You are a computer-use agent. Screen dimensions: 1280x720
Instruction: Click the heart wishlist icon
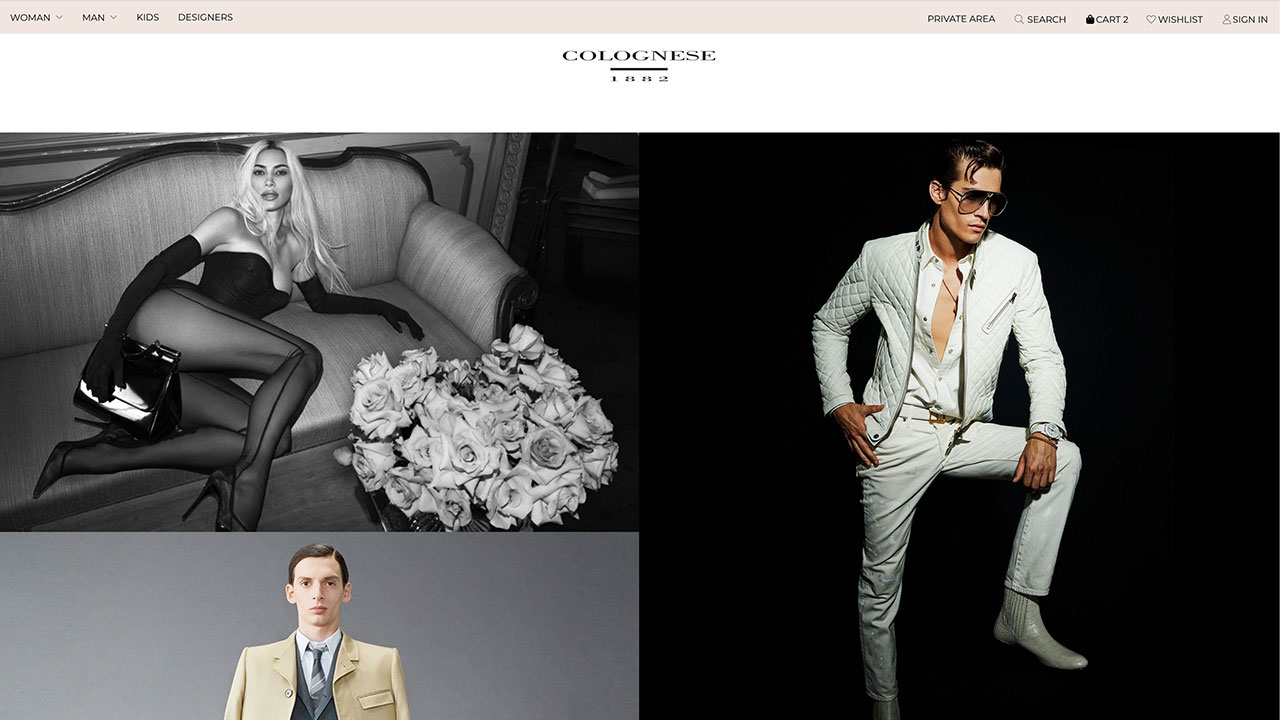pyautogui.click(x=1151, y=19)
